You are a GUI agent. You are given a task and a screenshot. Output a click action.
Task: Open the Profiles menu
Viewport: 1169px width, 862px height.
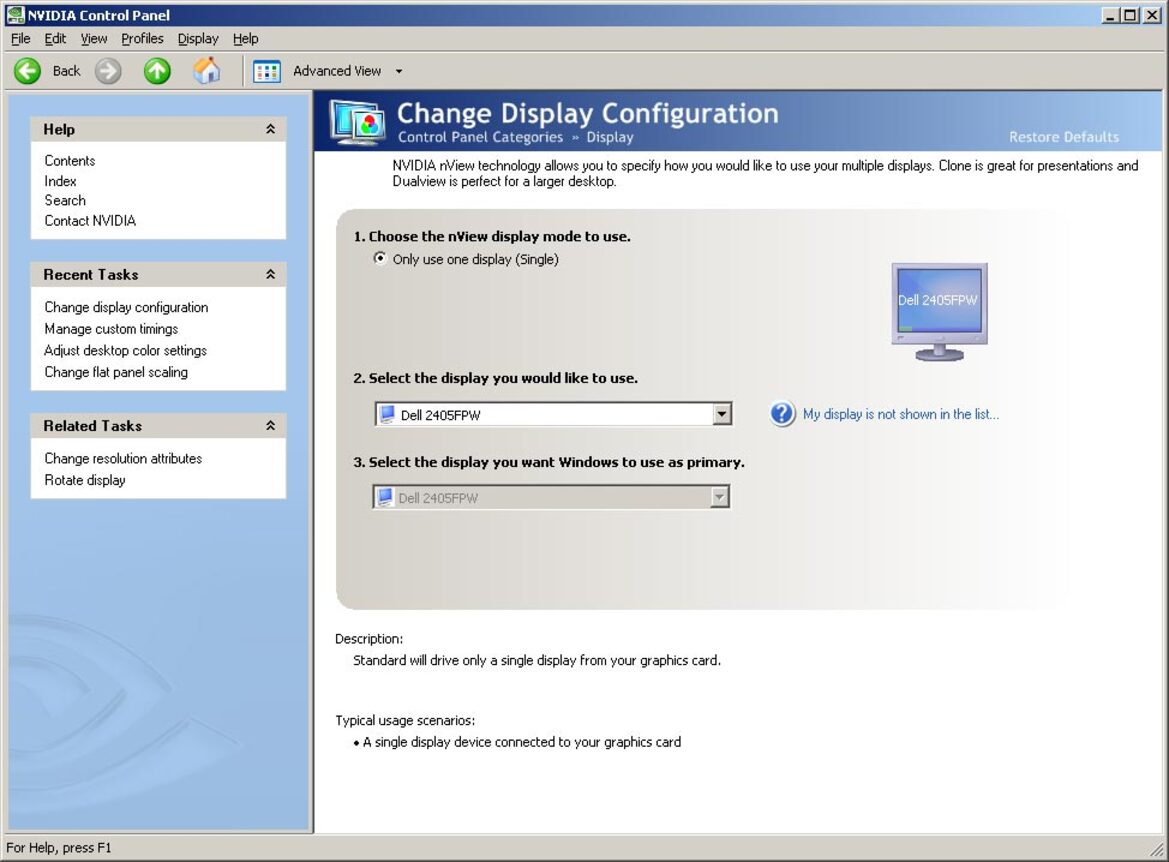click(x=142, y=39)
